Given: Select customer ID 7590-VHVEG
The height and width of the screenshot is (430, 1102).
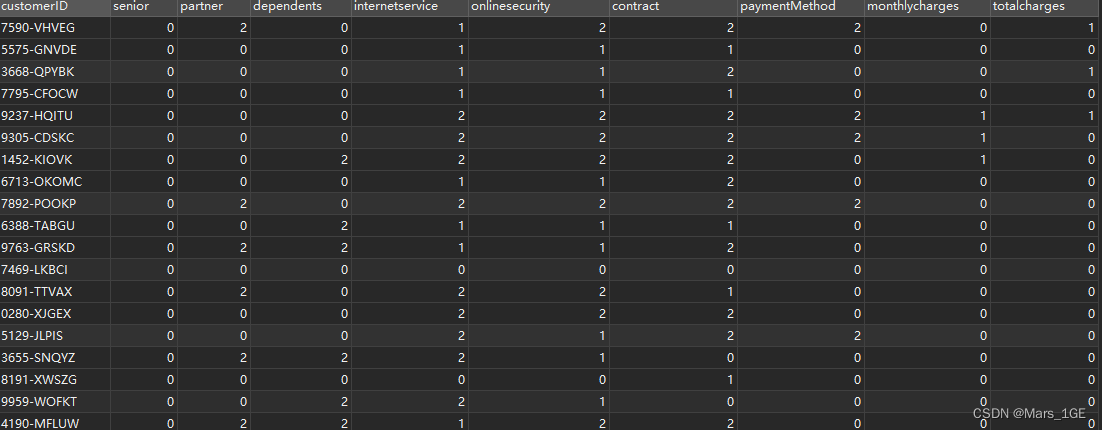Looking at the screenshot, I should 55,28.
